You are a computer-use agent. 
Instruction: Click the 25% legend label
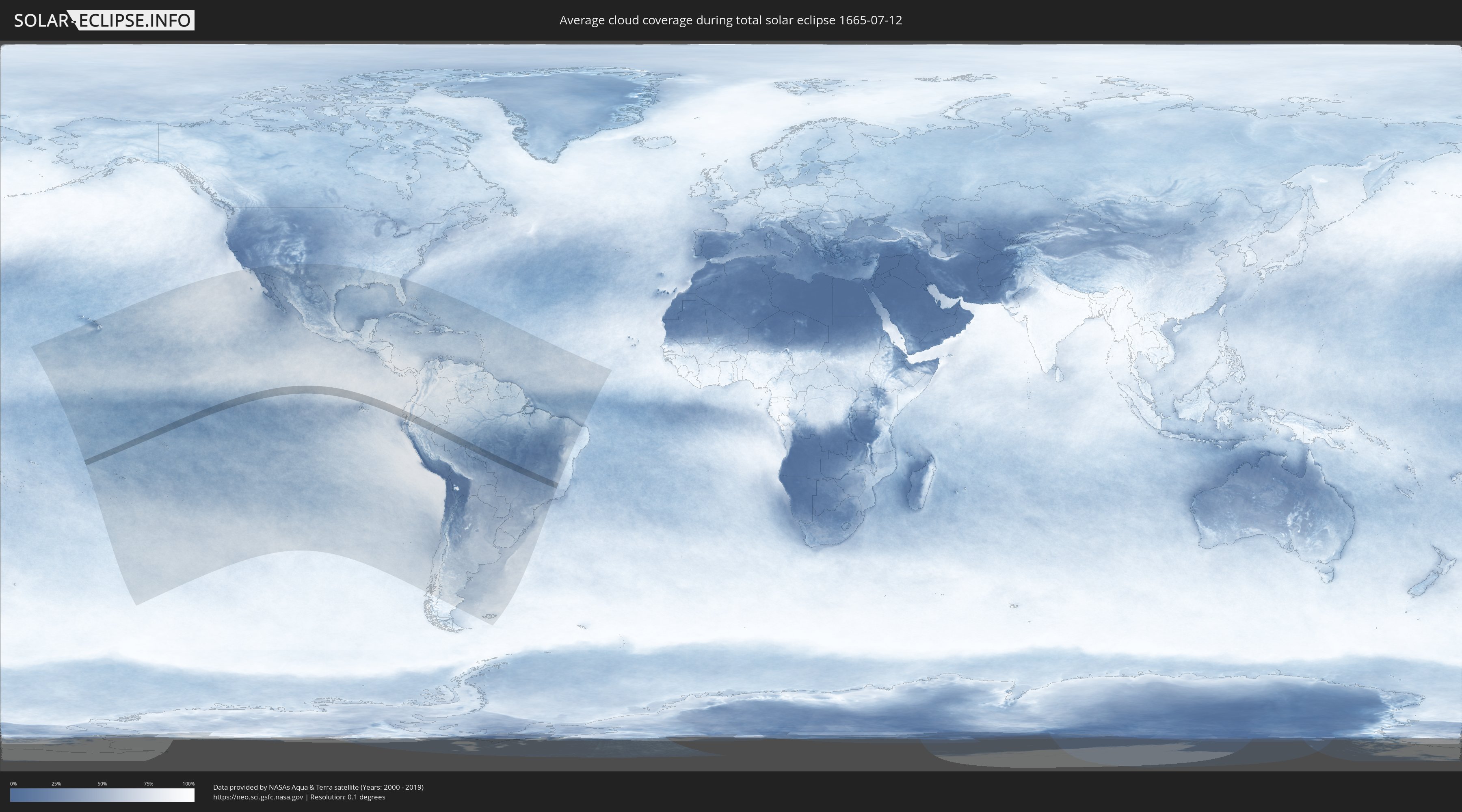56,784
